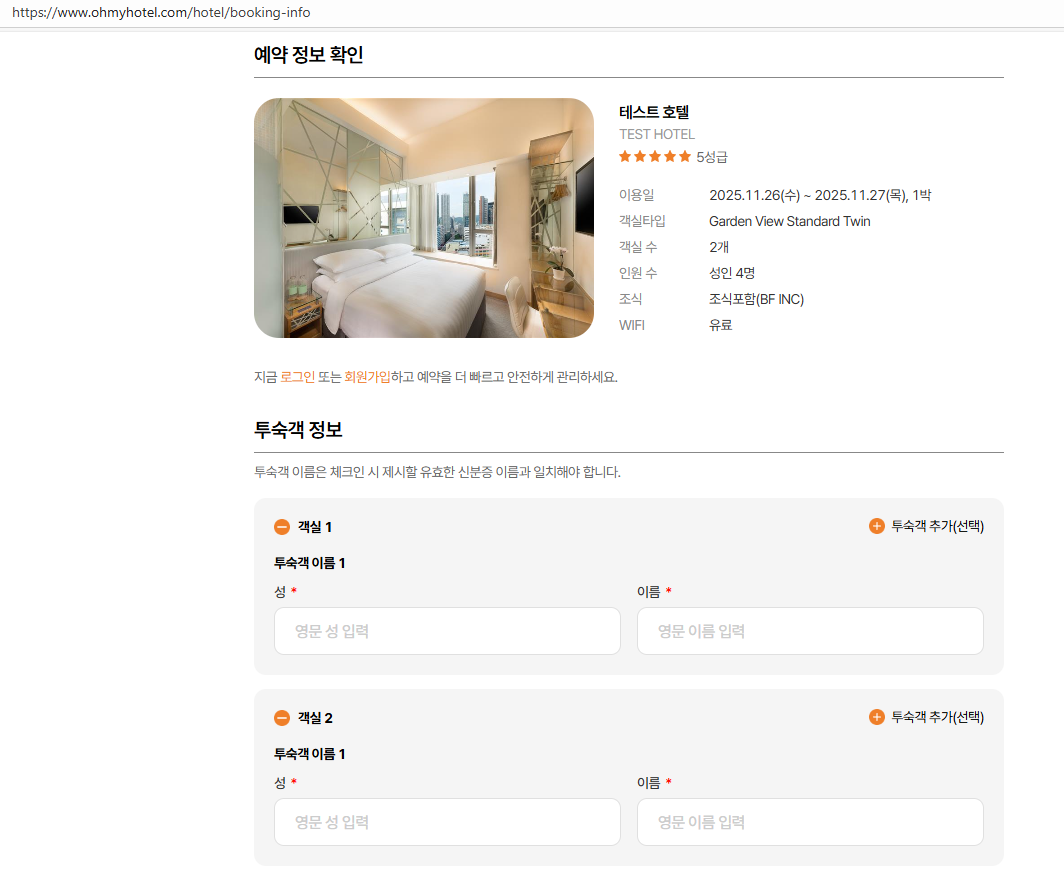1064x884 pixels.
Task: Focus the 이름 input in 객실 1
Action: (x=810, y=631)
